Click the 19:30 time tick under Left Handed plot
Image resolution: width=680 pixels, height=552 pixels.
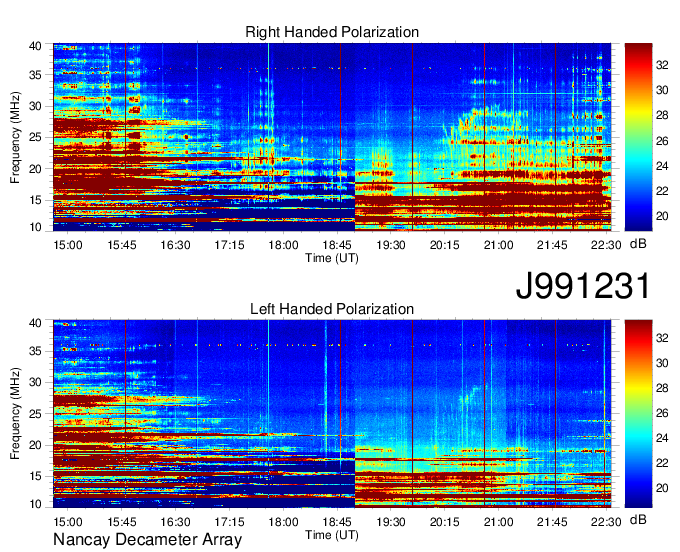pyautogui.click(x=391, y=521)
